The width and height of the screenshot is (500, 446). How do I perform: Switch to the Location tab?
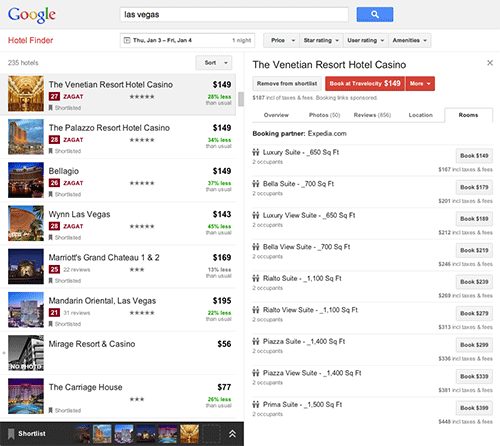(x=421, y=115)
